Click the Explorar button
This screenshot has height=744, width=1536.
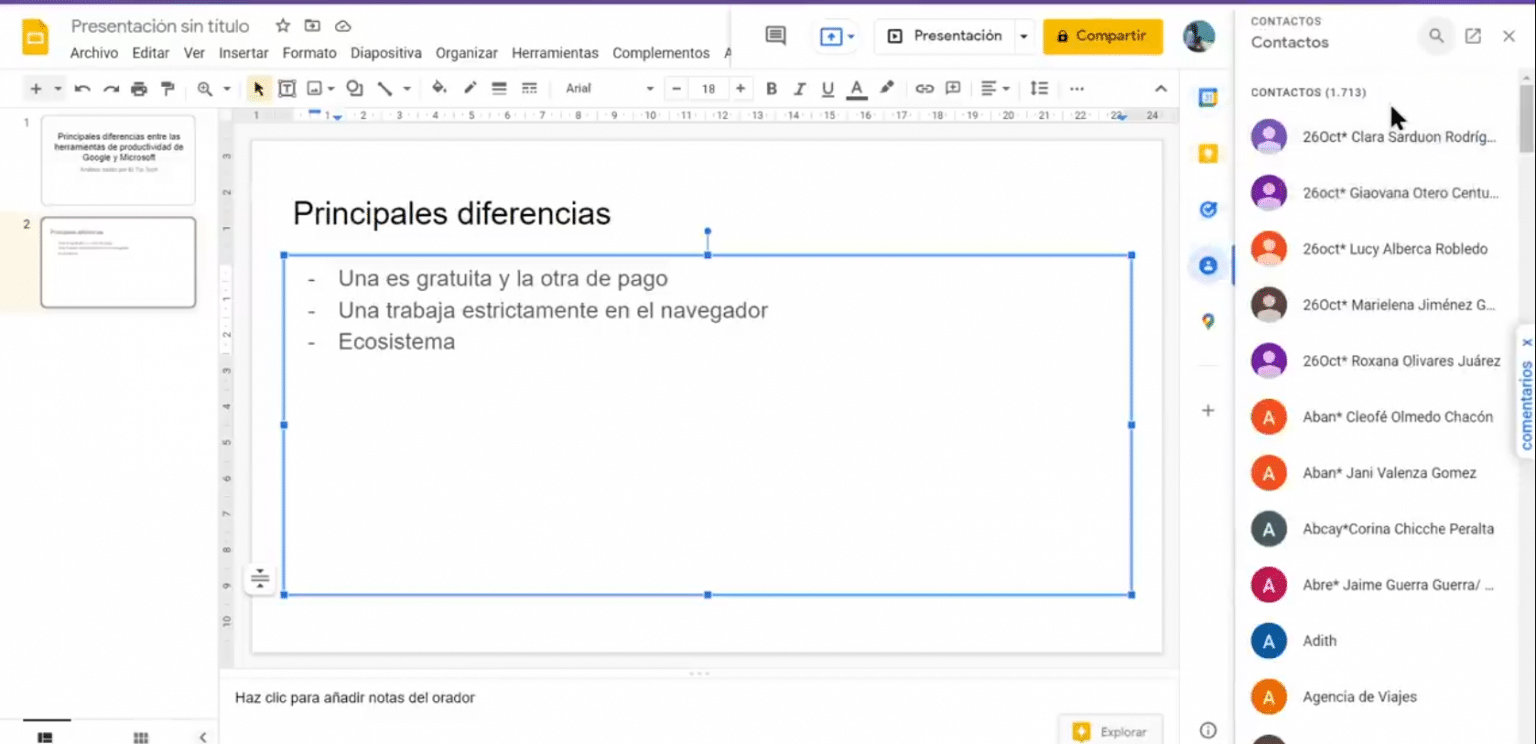click(x=1110, y=730)
